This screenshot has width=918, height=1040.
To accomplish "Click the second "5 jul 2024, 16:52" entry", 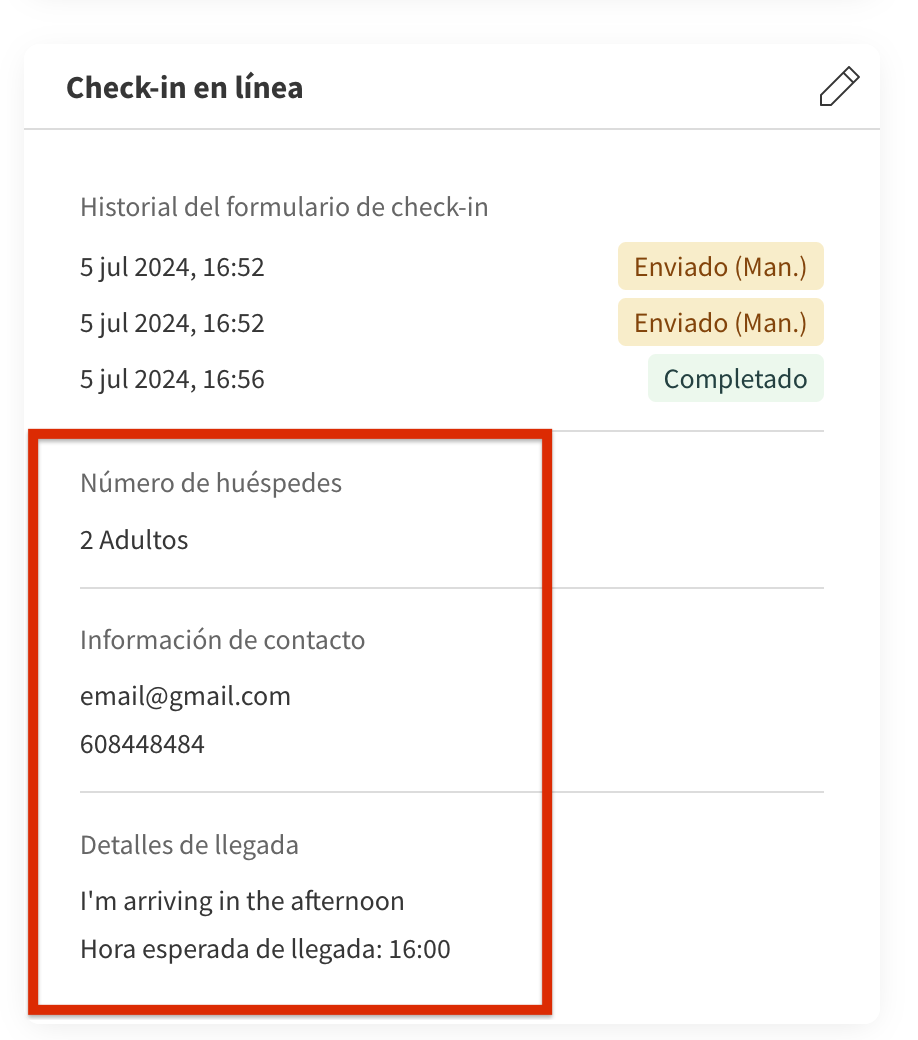I will [172, 323].
